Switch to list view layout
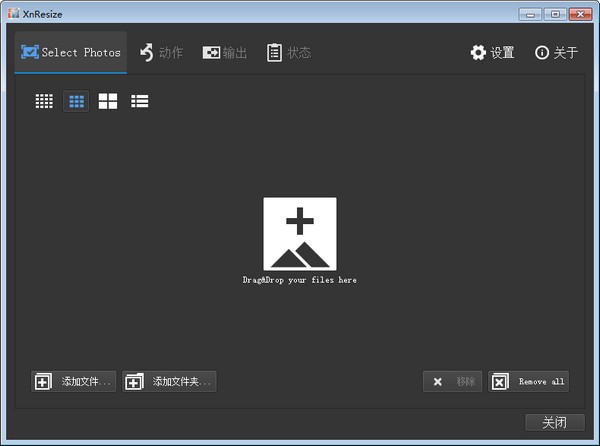 pyautogui.click(x=140, y=101)
